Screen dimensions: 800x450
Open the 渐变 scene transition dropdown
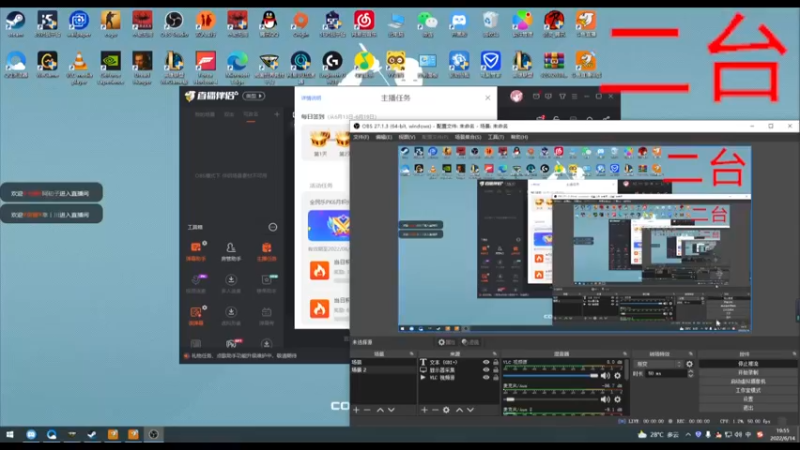[658, 364]
